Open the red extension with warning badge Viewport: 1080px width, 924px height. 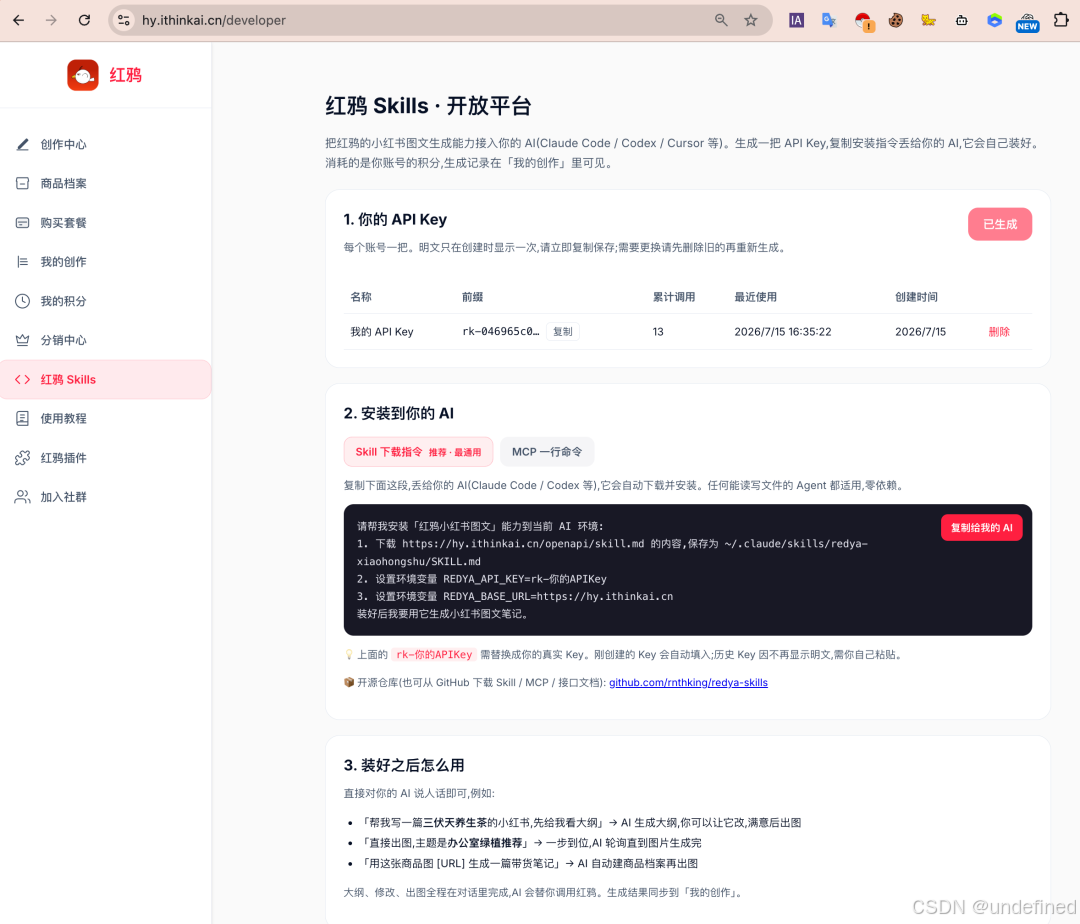click(864, 21)
